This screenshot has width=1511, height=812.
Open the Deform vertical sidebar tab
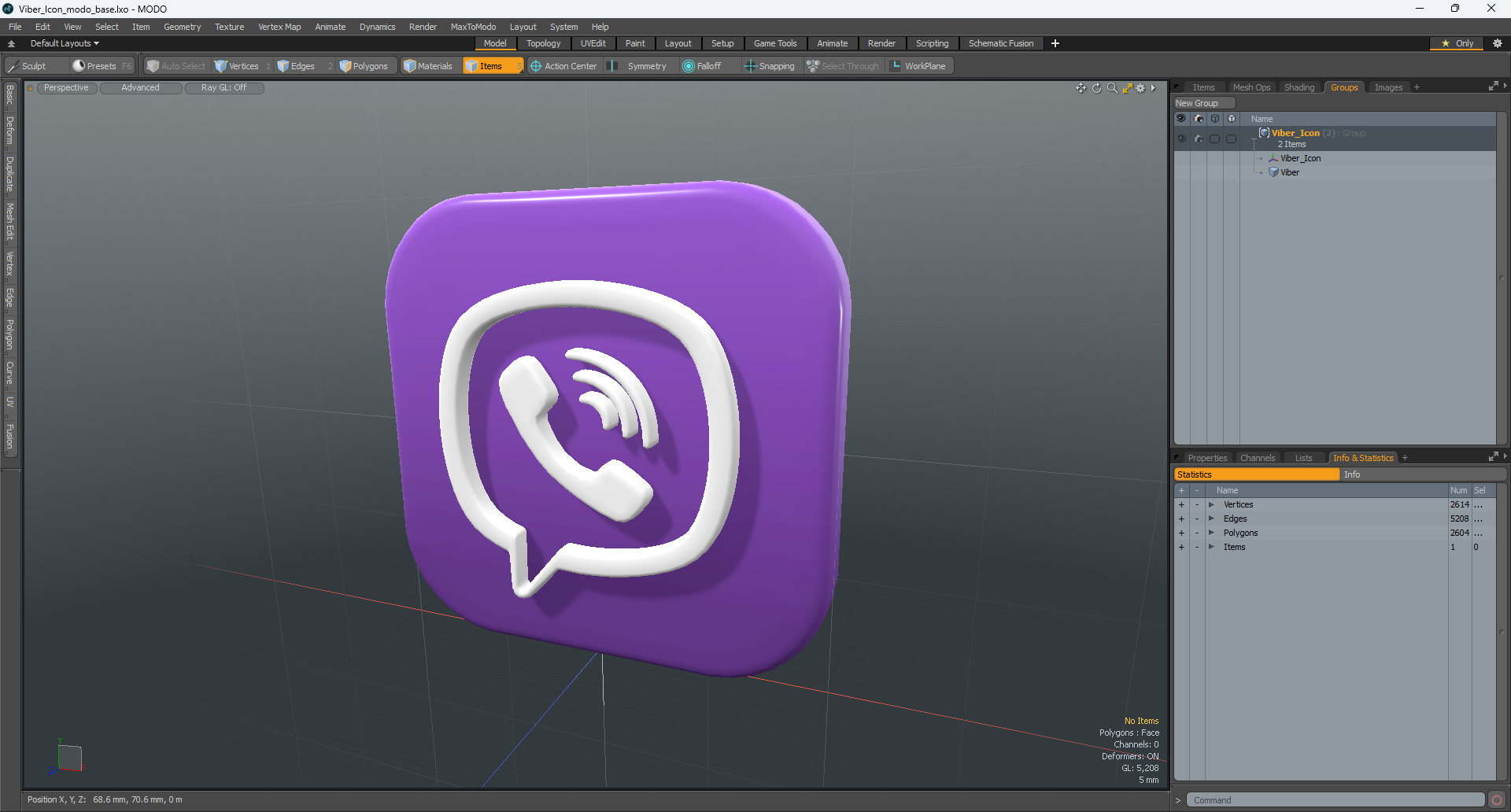(x=9, y=131)
